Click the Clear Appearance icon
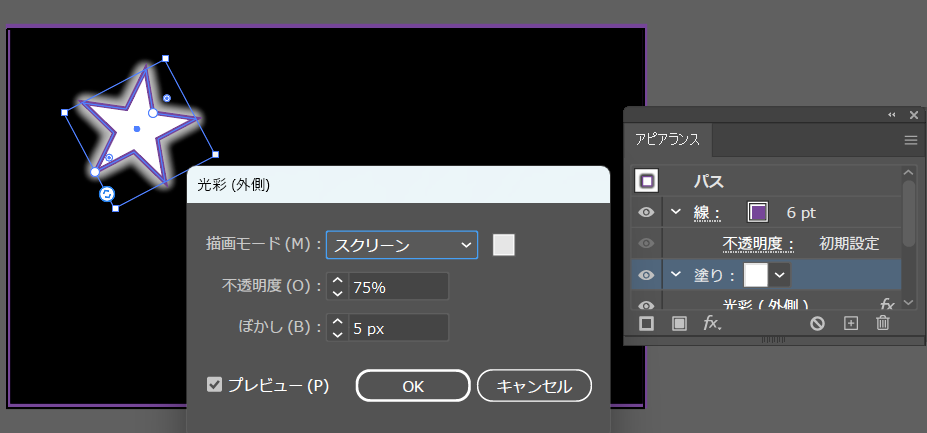The height and width of the screenshot is (433, 927). [817, 323]
